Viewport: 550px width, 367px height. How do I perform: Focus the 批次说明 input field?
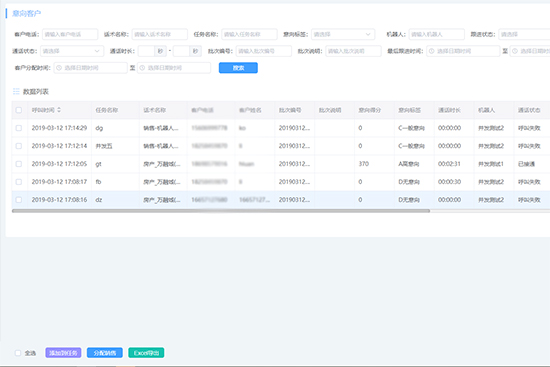tap(353, 51)
